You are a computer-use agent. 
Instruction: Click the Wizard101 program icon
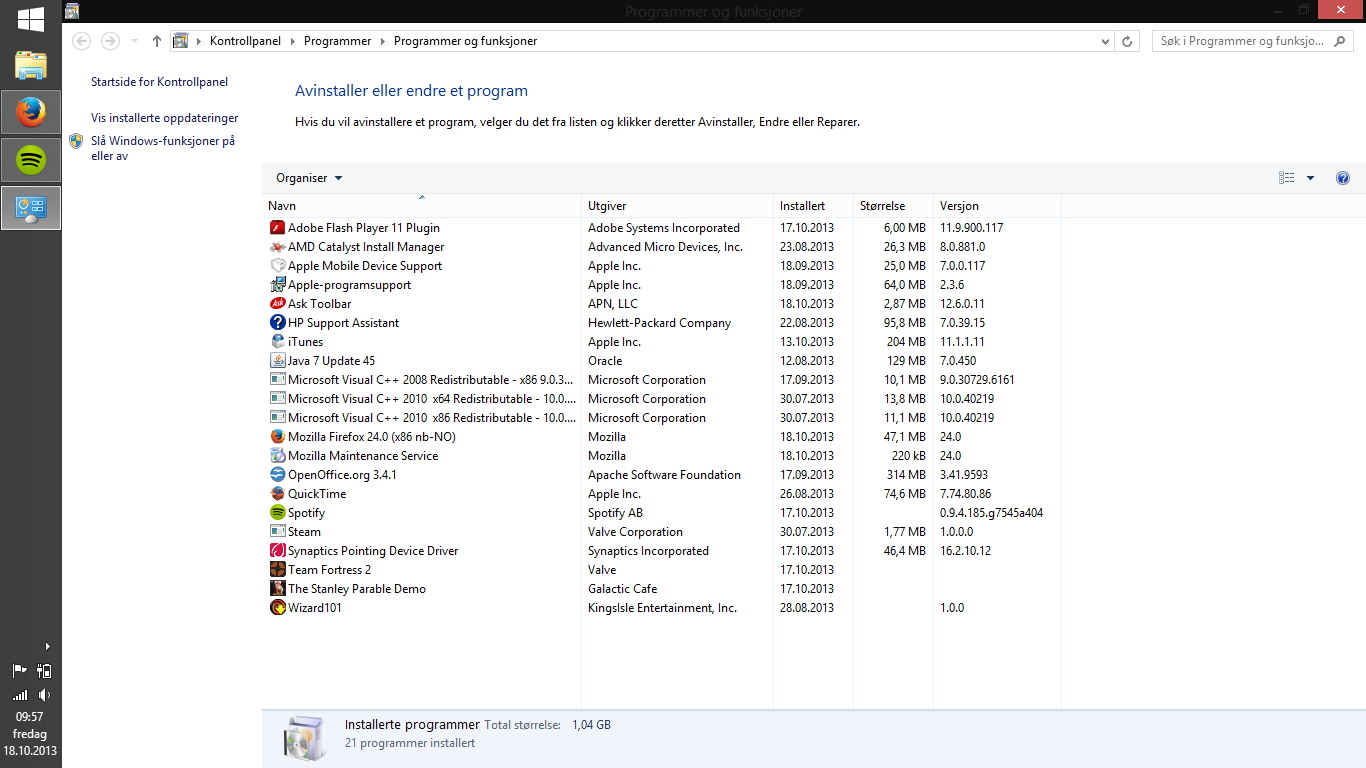tap(278, 608)
